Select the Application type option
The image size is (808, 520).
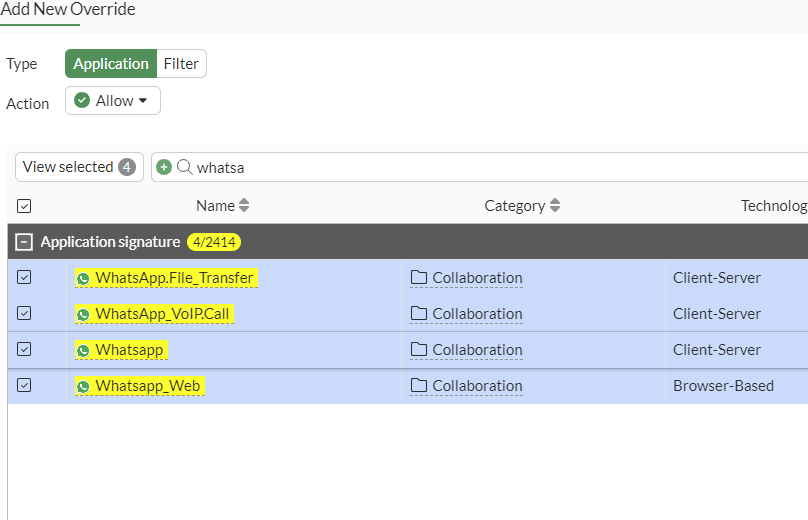[x=111, y=64]
